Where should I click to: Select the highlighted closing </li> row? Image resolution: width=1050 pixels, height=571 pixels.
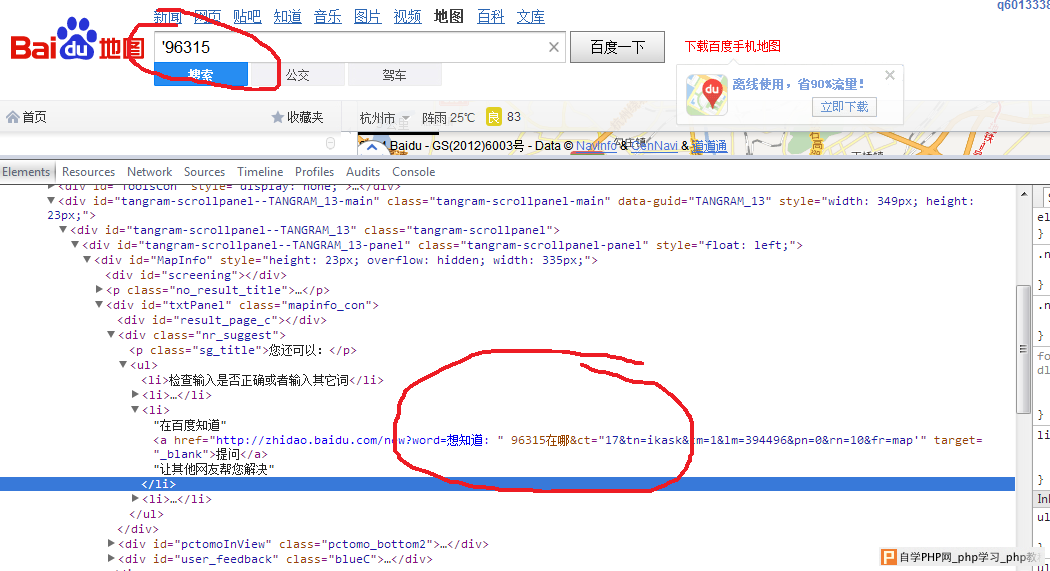click(508, 484)
